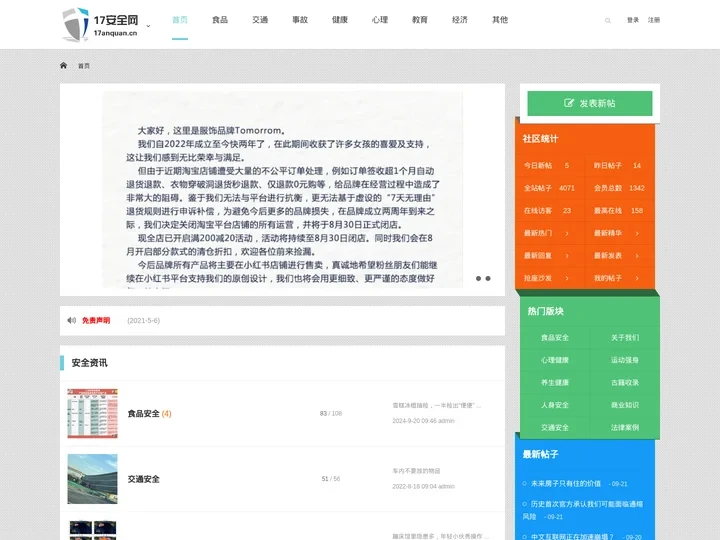The height and width of the screenshot is (540, 720).
Task: Expand the dropdown arrow beside the logo
Action: pos(148,26)
